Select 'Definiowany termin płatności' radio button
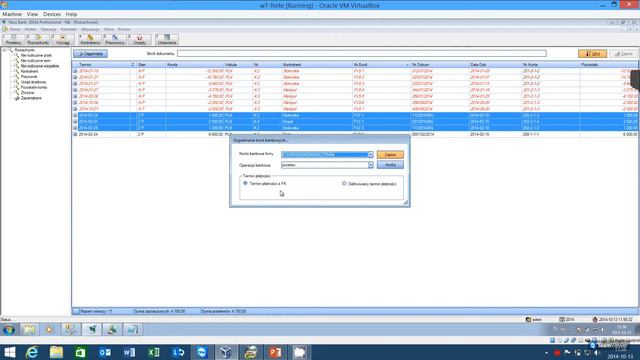Viewport: 640px width, 360px height. point(344,184)
